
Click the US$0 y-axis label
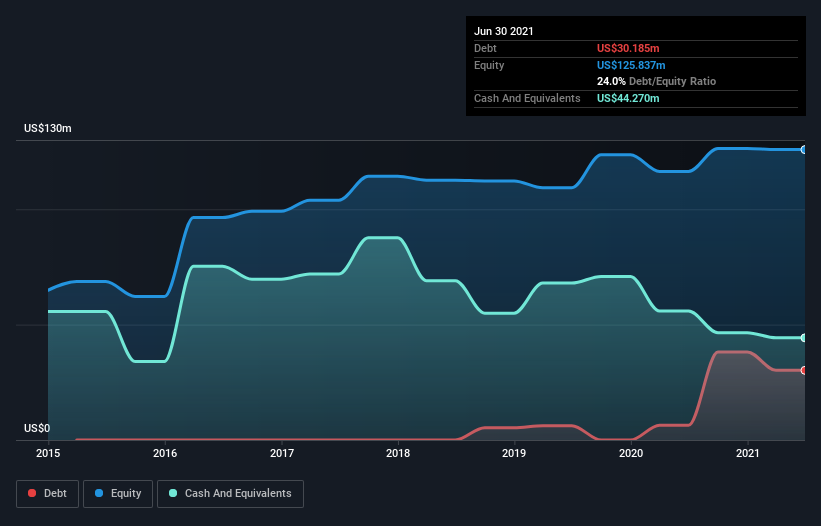[x=37, y=428]
